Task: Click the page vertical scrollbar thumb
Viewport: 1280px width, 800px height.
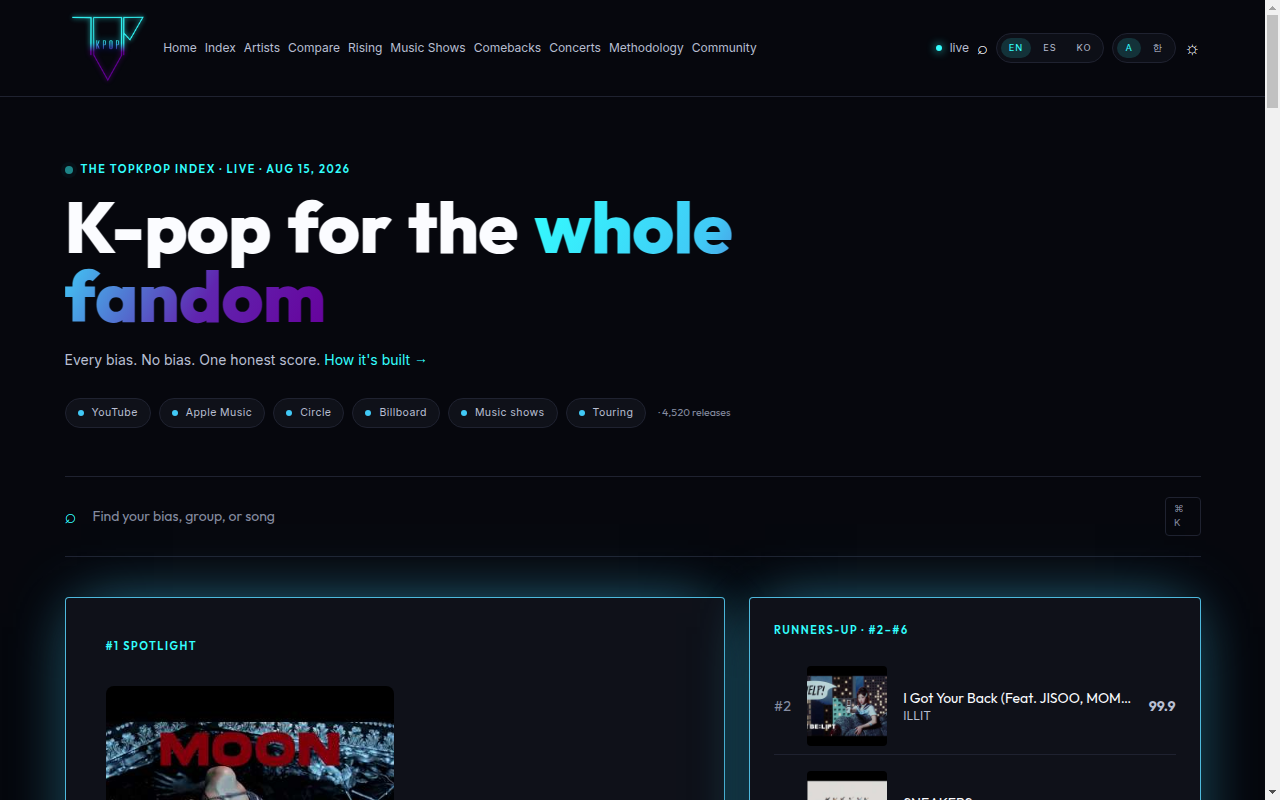Action: (1272, 60)
